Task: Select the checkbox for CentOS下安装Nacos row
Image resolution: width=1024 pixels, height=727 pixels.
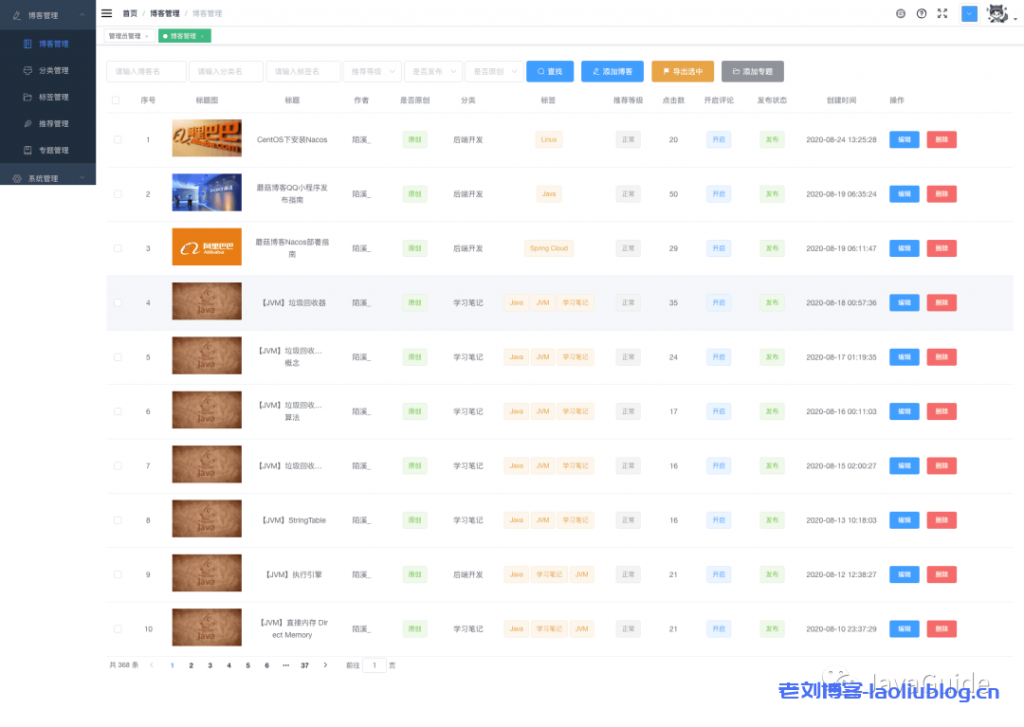Action: click(115, 139)
